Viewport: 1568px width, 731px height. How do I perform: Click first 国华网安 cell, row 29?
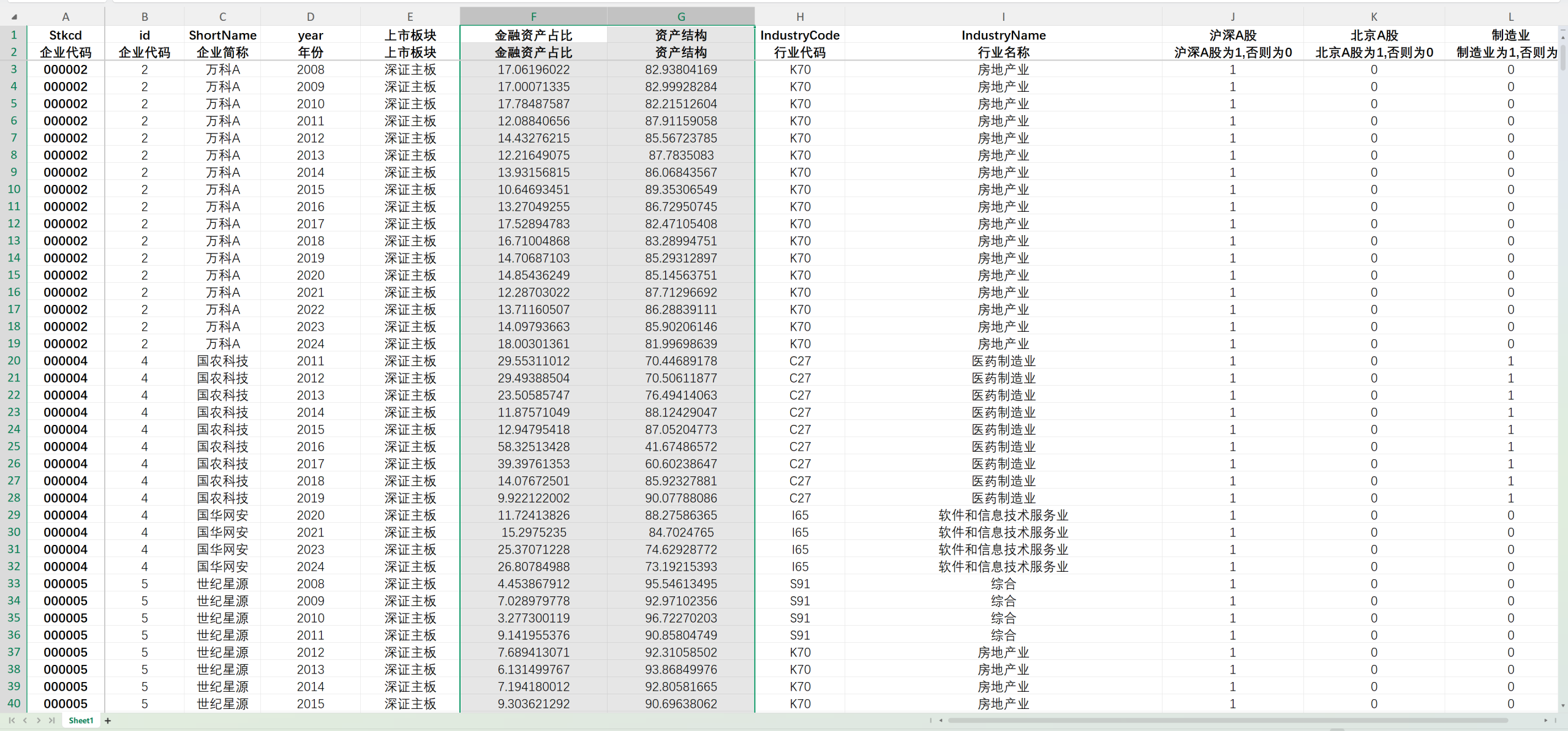pyautogui.click(x=222, y=515)
